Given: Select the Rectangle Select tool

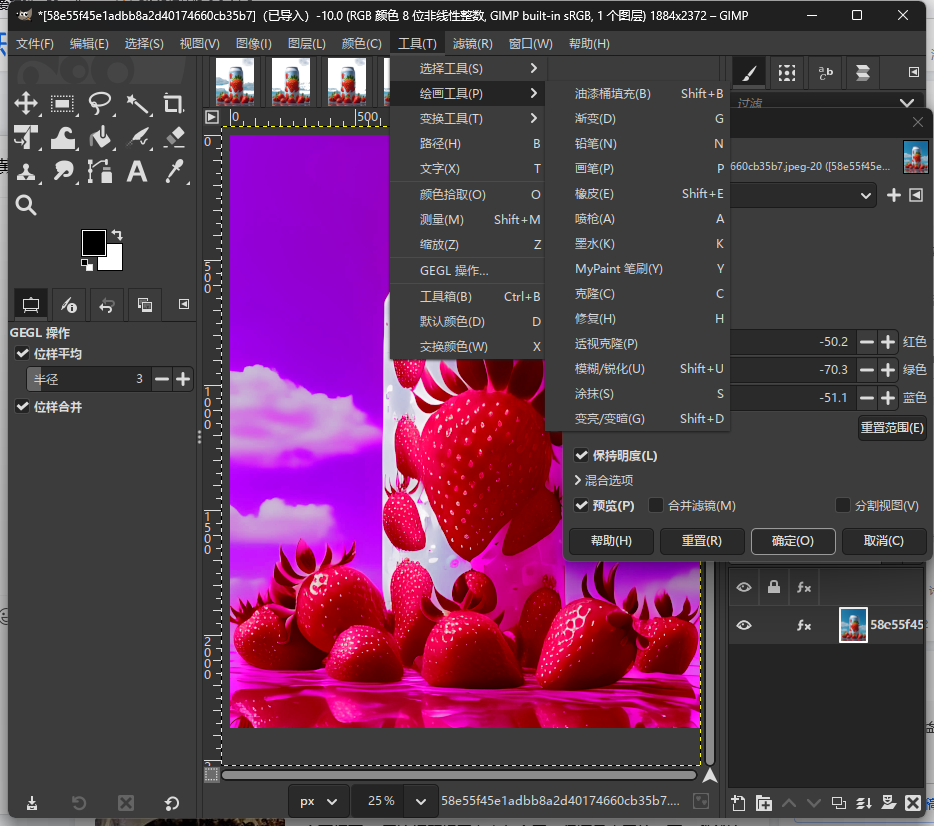Looking at the screenshot, I should point(62,104).
